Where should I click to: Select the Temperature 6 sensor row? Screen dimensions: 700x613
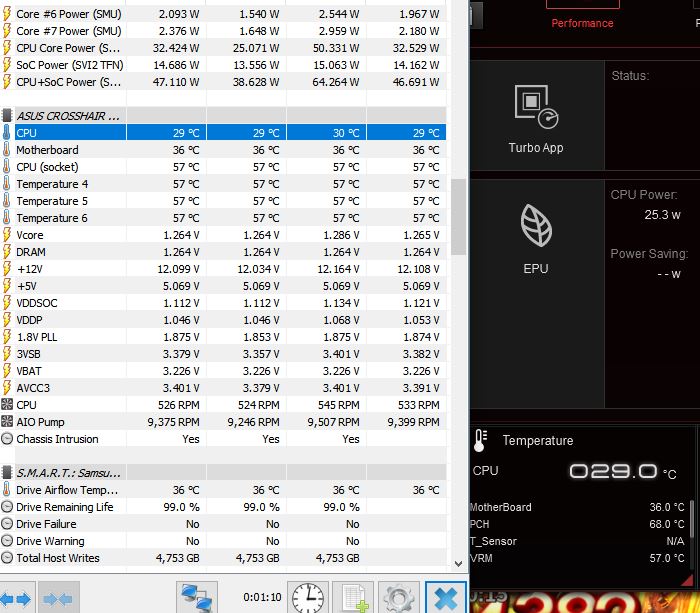click(x=223, y=218)
